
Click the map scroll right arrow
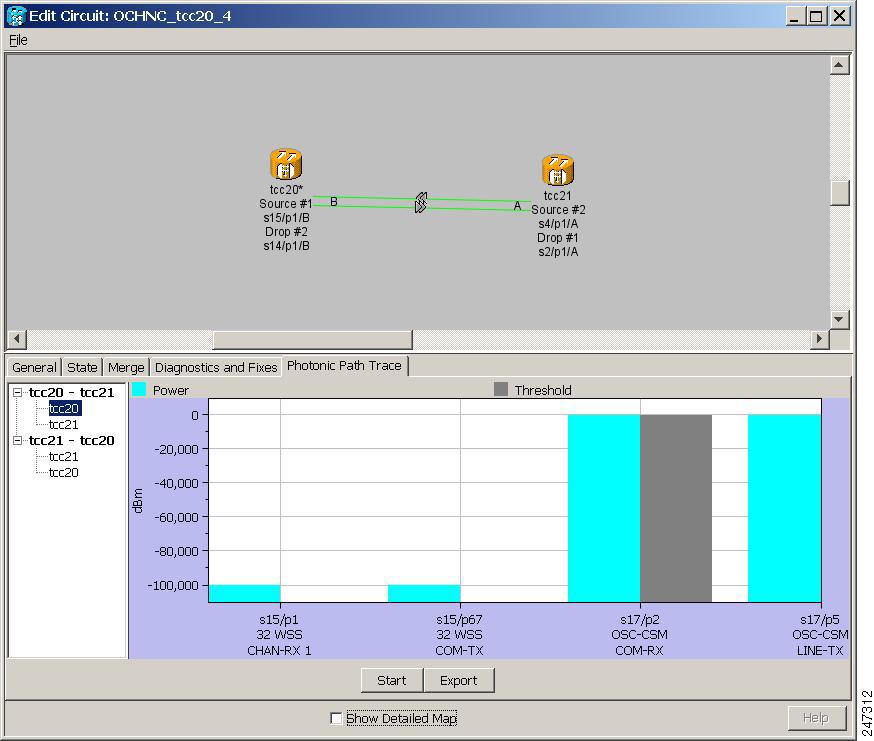coord(819,338)
